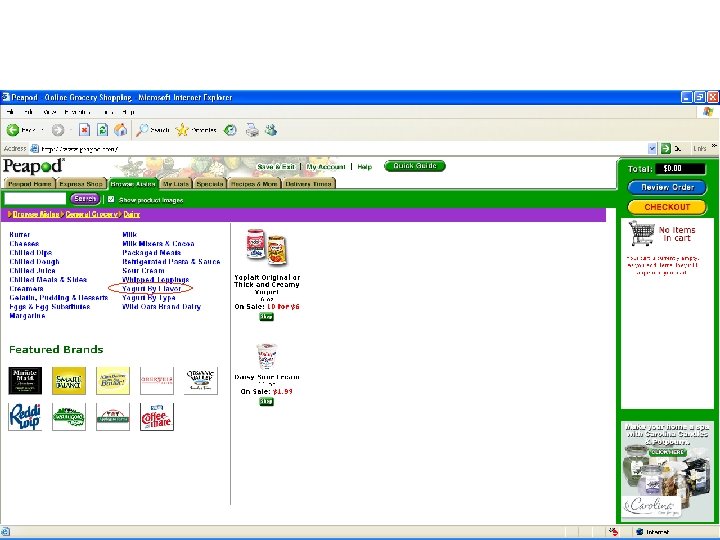720x540 pixels.
Task: Open the Carolina Candles advertisement banner
Action: coord(667,471)
